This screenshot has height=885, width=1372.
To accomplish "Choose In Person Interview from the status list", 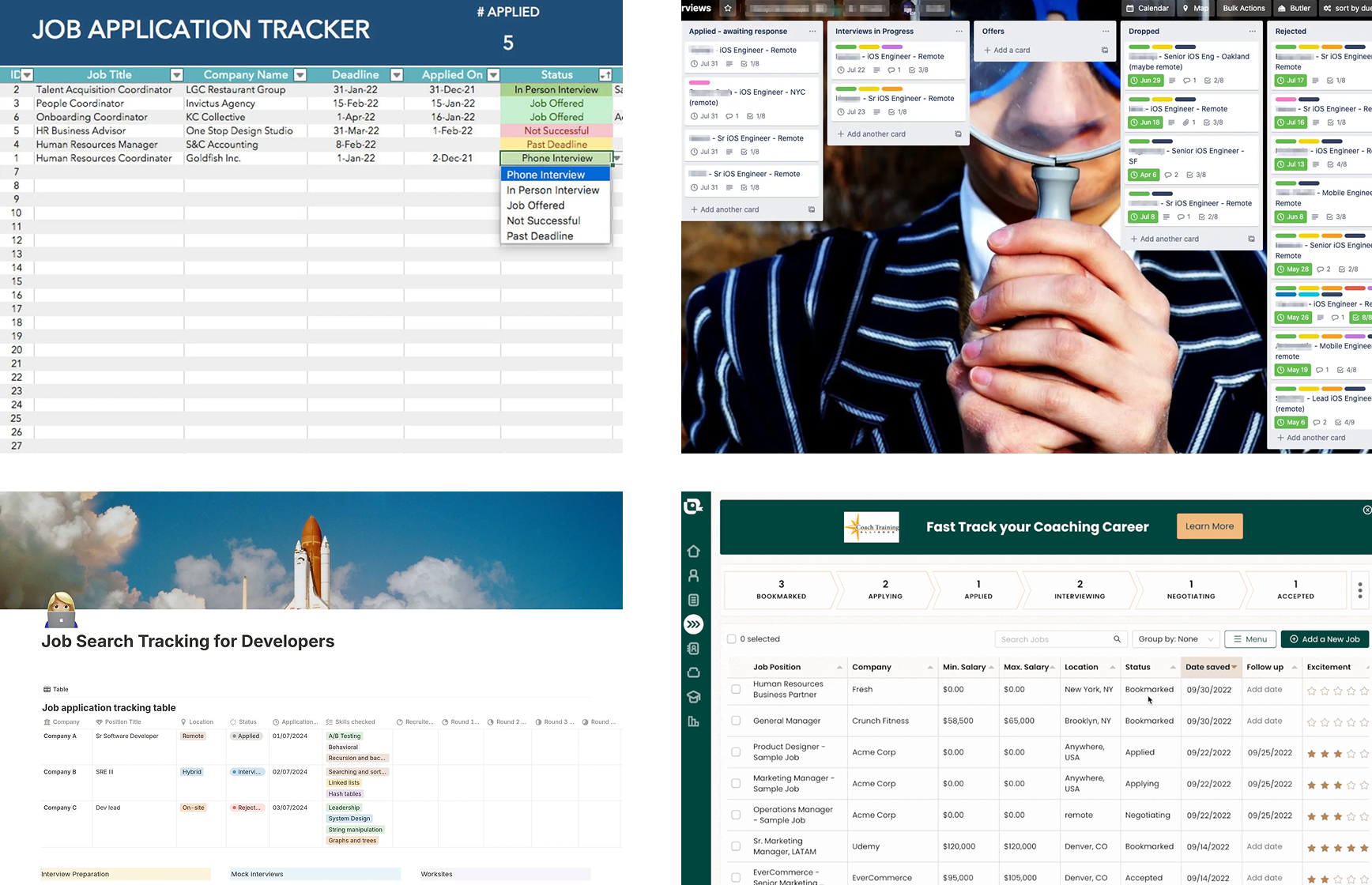I will [553, 190].
